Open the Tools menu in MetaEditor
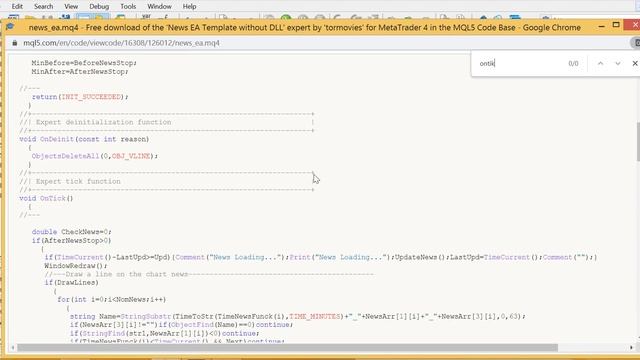 click(128, 7)
